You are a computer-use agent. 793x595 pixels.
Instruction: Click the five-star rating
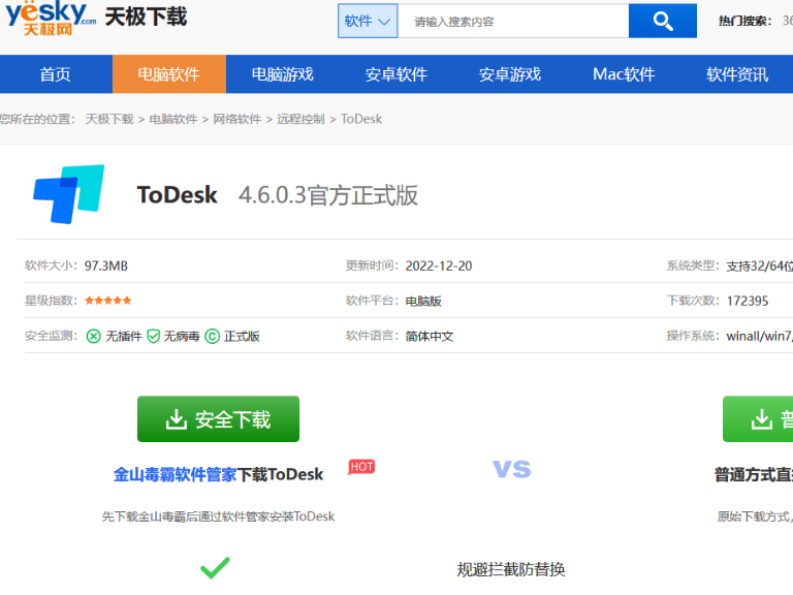click(108, 301)
